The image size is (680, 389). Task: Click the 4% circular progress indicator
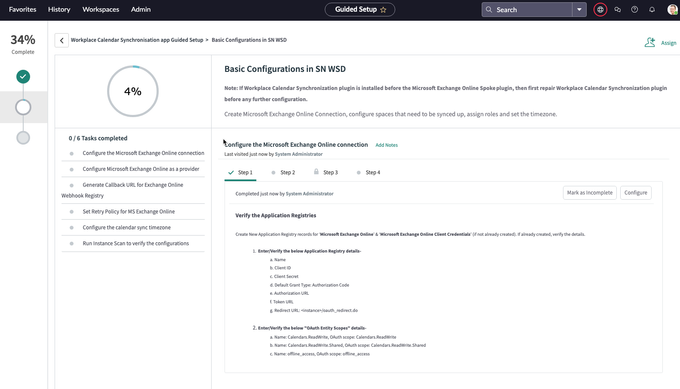click(133, 91)
